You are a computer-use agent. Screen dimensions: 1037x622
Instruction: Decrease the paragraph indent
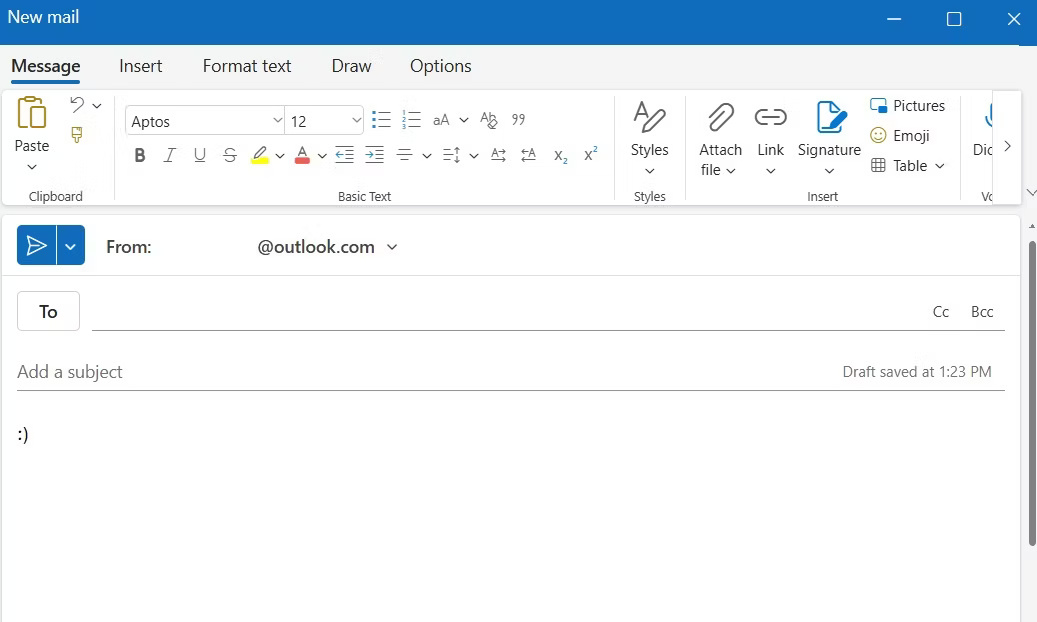pyautogui.click(x=344, y=156)
